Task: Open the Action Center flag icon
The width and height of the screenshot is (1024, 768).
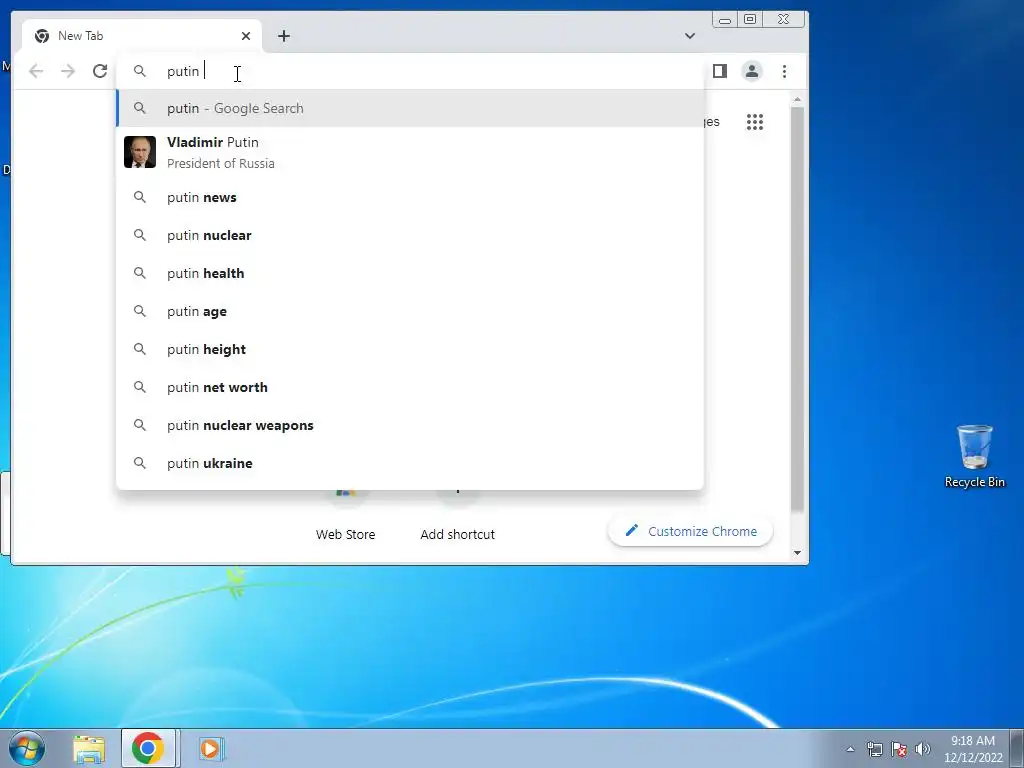Action: [899, 749]
